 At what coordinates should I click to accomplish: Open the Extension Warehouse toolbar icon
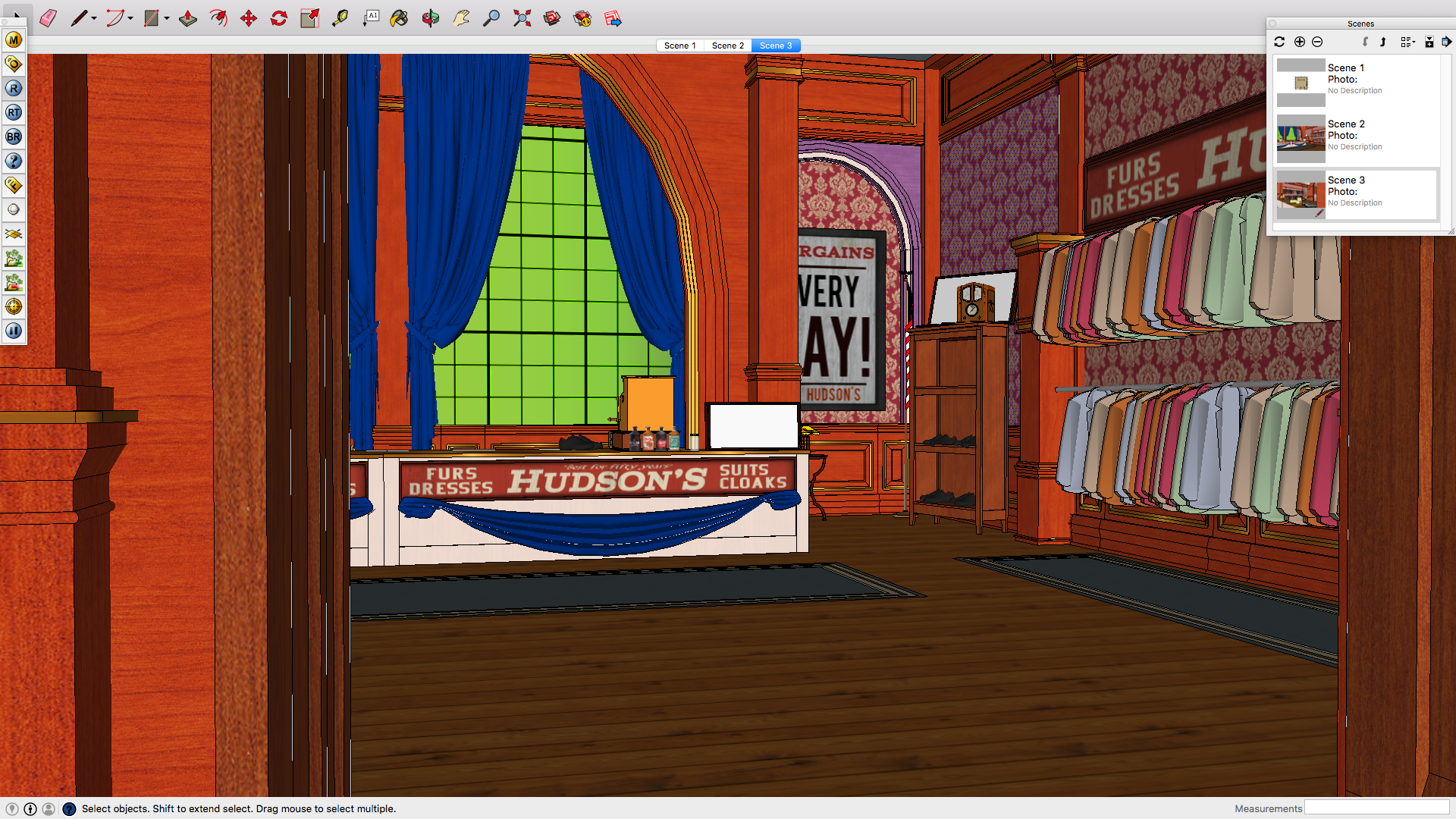[582, 18]
